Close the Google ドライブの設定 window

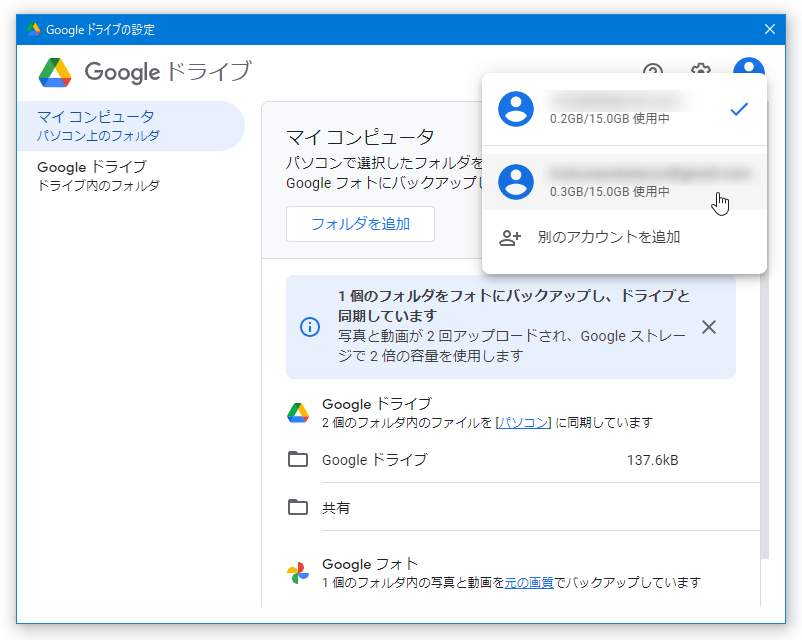770,29
